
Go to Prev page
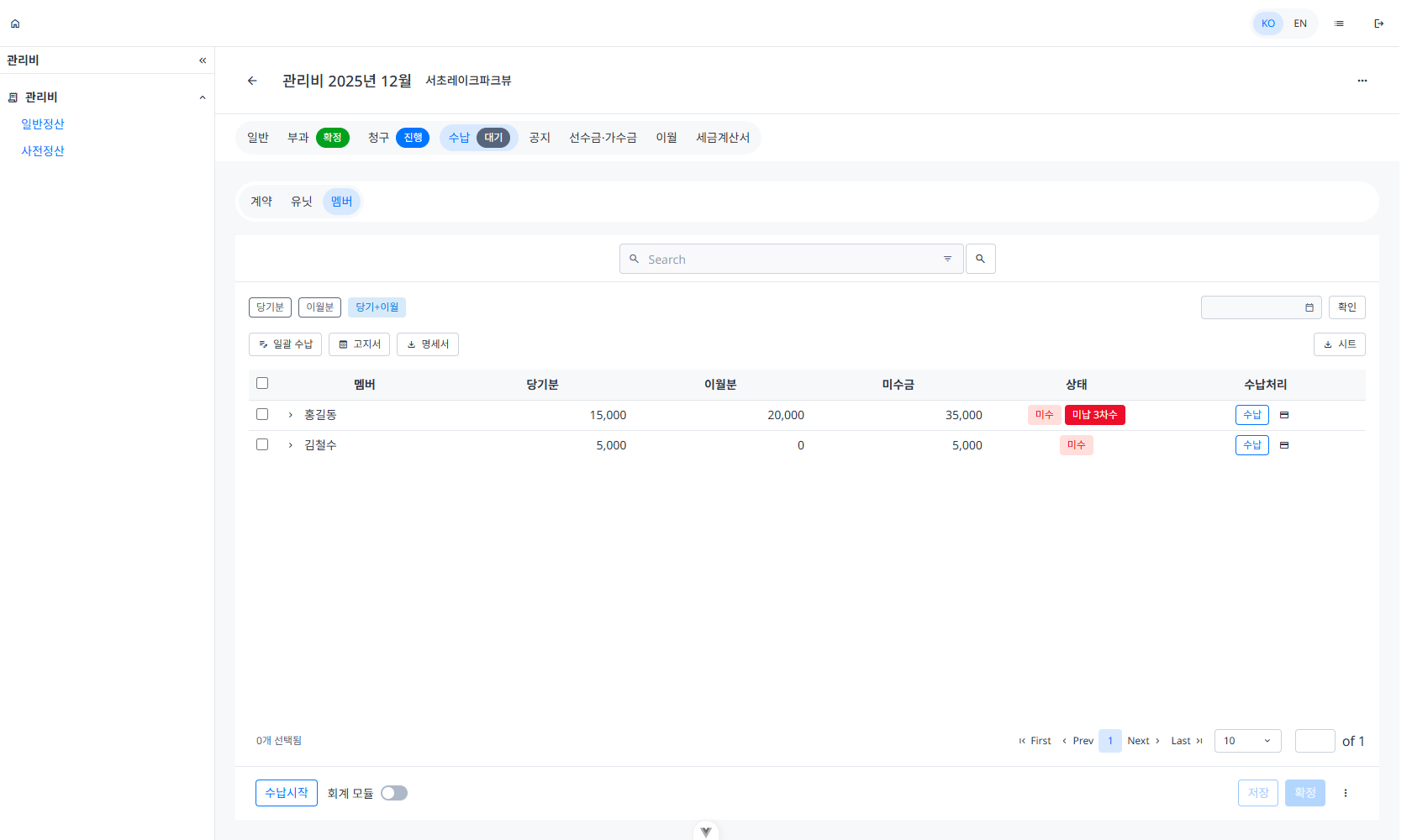1077,741
